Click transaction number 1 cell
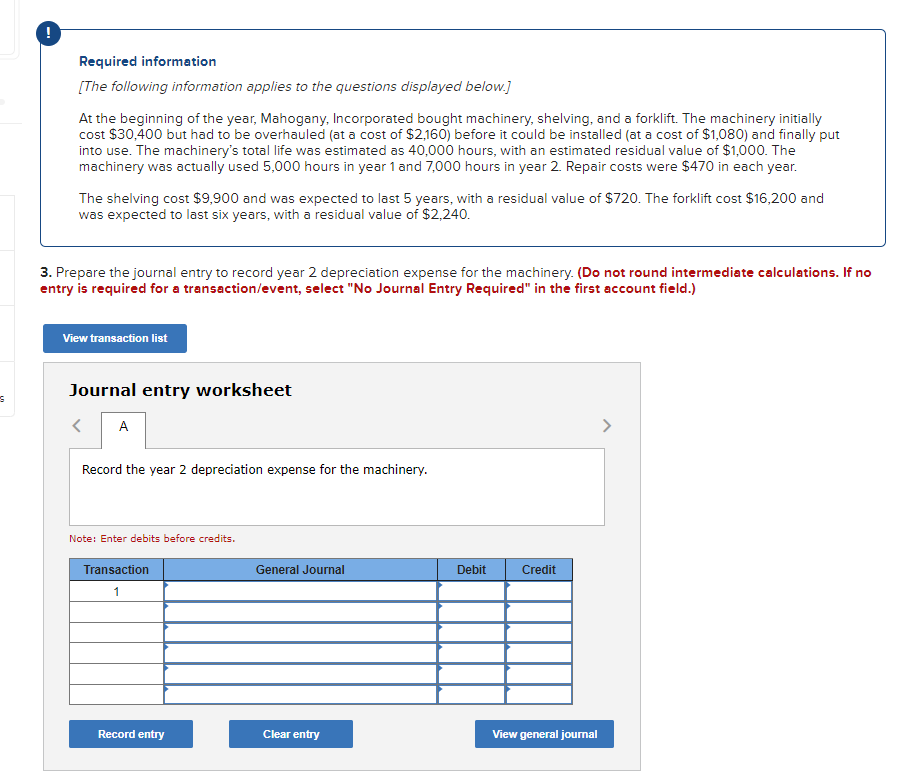This screenshot has width=909, height=776. (x=116, y=592)
